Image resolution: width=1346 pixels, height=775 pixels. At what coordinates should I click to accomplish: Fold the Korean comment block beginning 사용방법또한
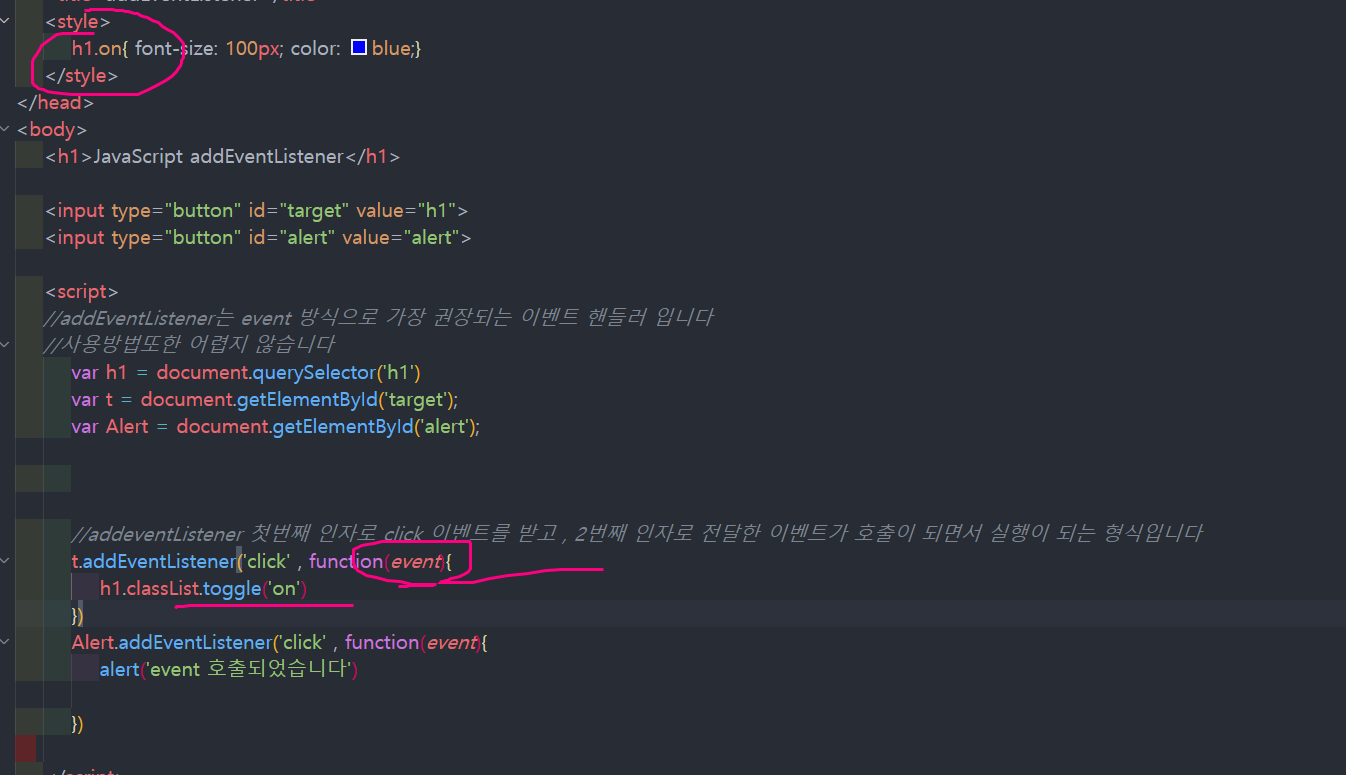click(7, 345)
